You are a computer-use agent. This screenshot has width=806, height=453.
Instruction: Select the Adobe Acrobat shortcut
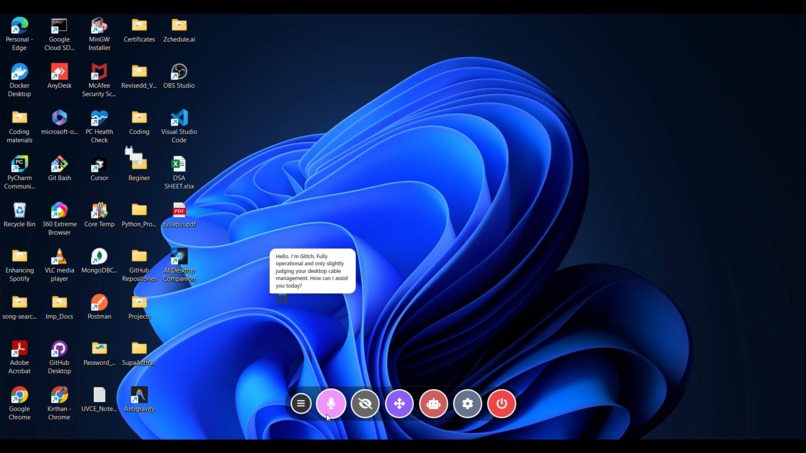click(19, 357)
